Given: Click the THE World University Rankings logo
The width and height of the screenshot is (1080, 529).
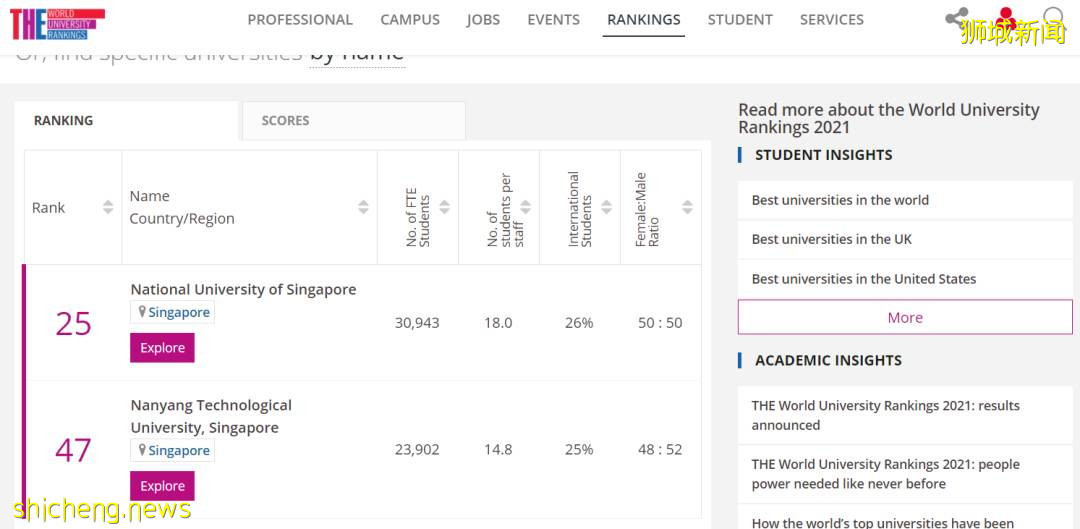Looking at the screenshot, I should pyautogui.click(x=56, y=22).
